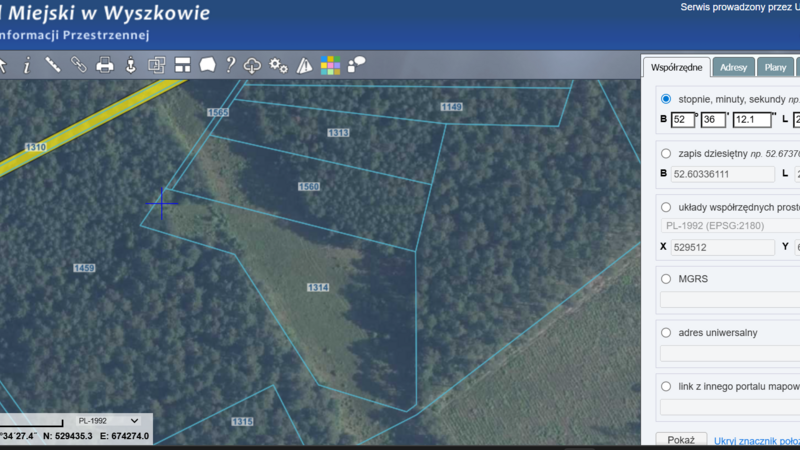Open settings with the gears icon
The width and height of the screenshot is (800, 450).
tap(278, 65)
